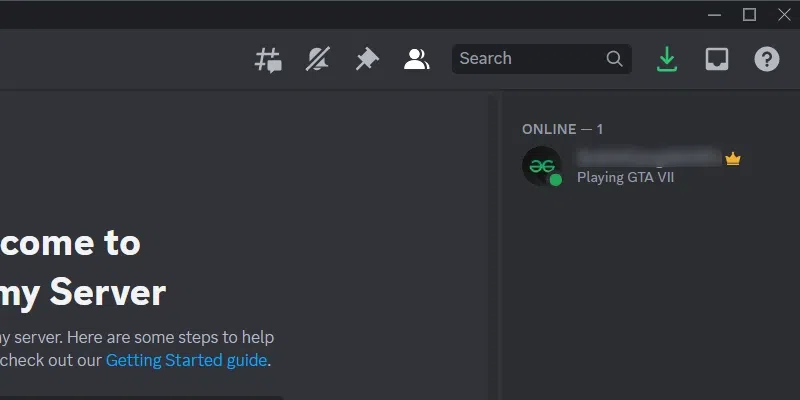
Task: Click the "ONLINE — 1" members heading
Action: 562,129
